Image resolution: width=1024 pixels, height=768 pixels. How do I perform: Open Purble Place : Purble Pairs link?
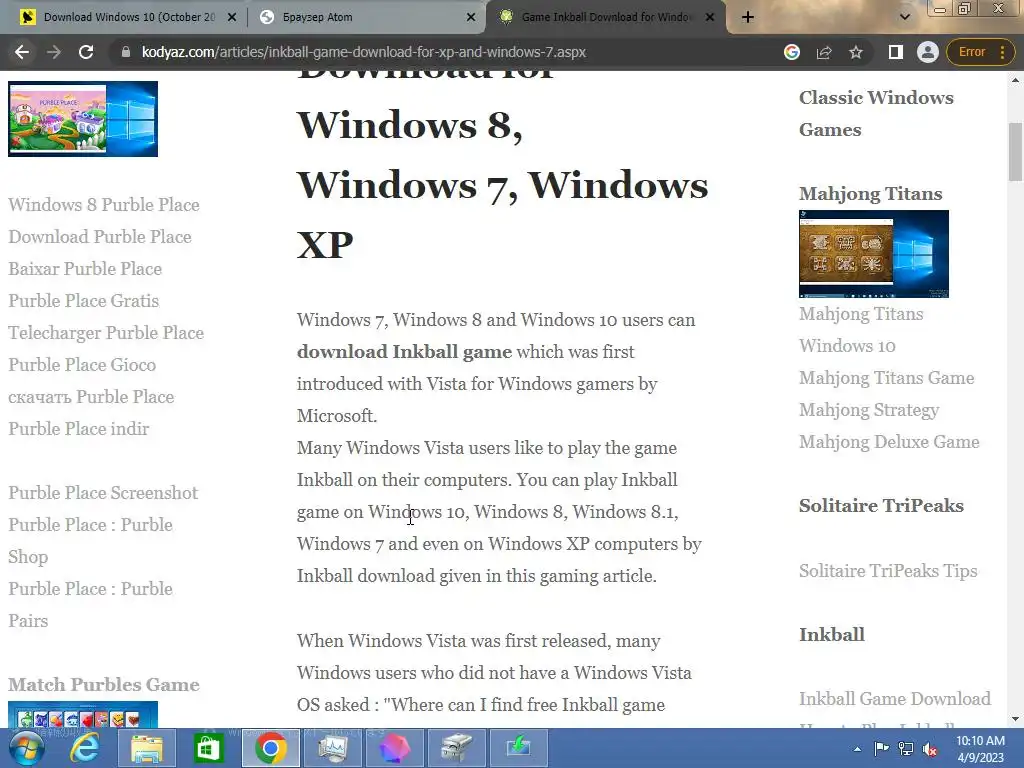coord(91,604)
